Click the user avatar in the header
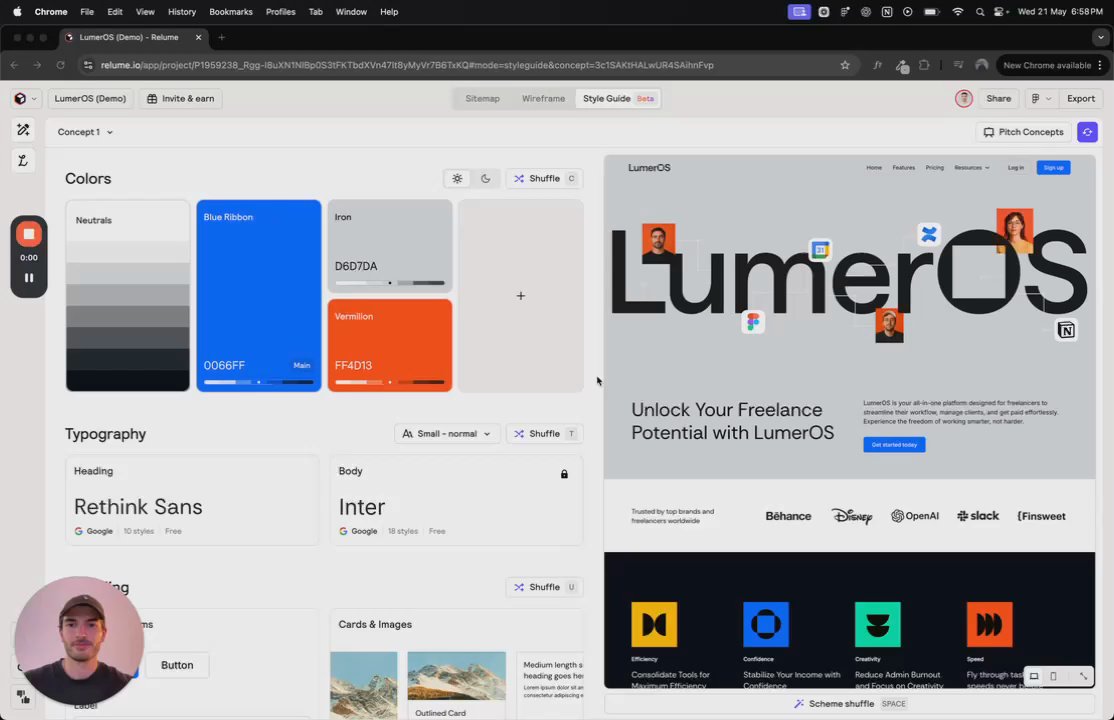 pyautogui.click(x=963, y=99)
